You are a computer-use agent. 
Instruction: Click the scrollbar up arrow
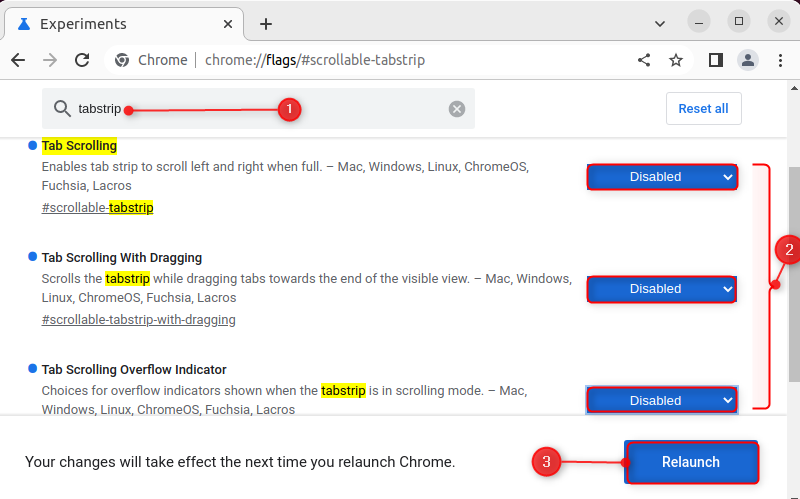coord(794,88)
